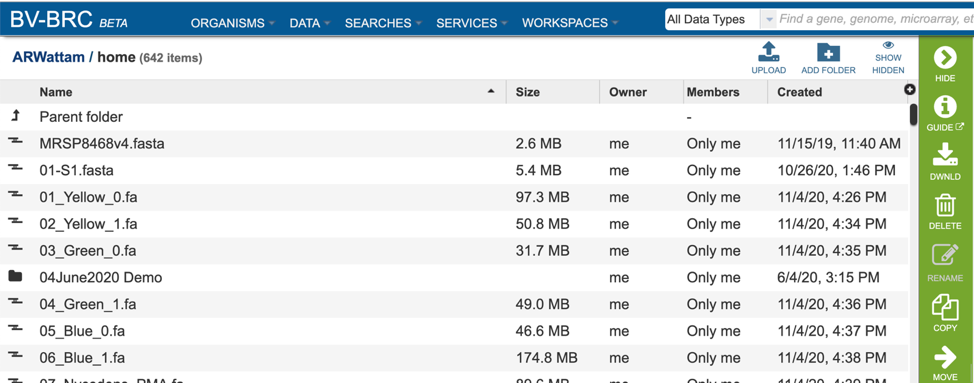Click the Delete trash icon
This screenshot has height=383, width=974.
coord(945,204)
